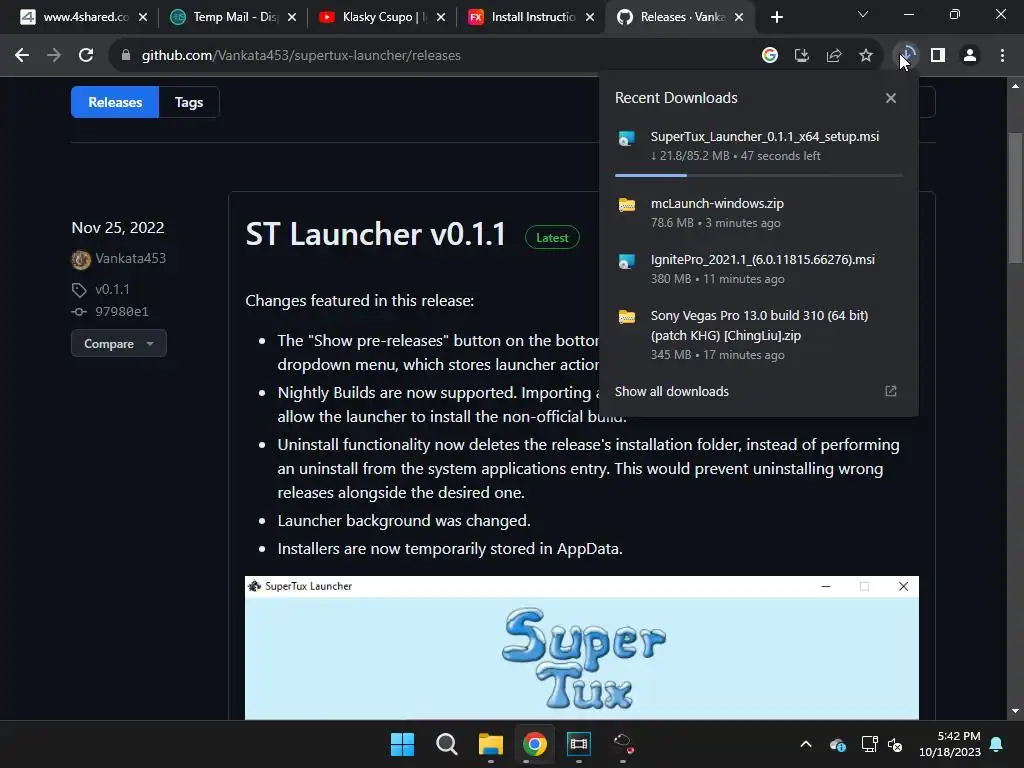Click the IgnitePro msi file icon

click(x=627, y=261)
